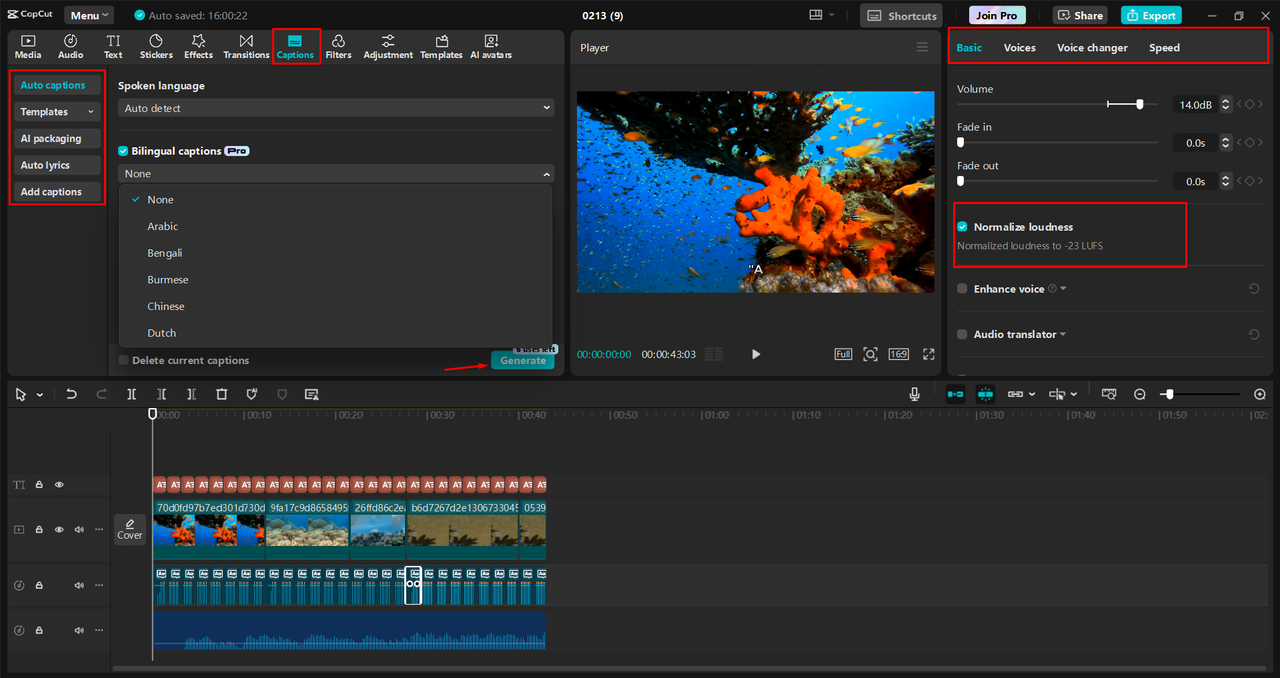Viewport: 1280px width, 678px height.
Task: Click the Full quality preview icon in player
Action: click(843, 354)
